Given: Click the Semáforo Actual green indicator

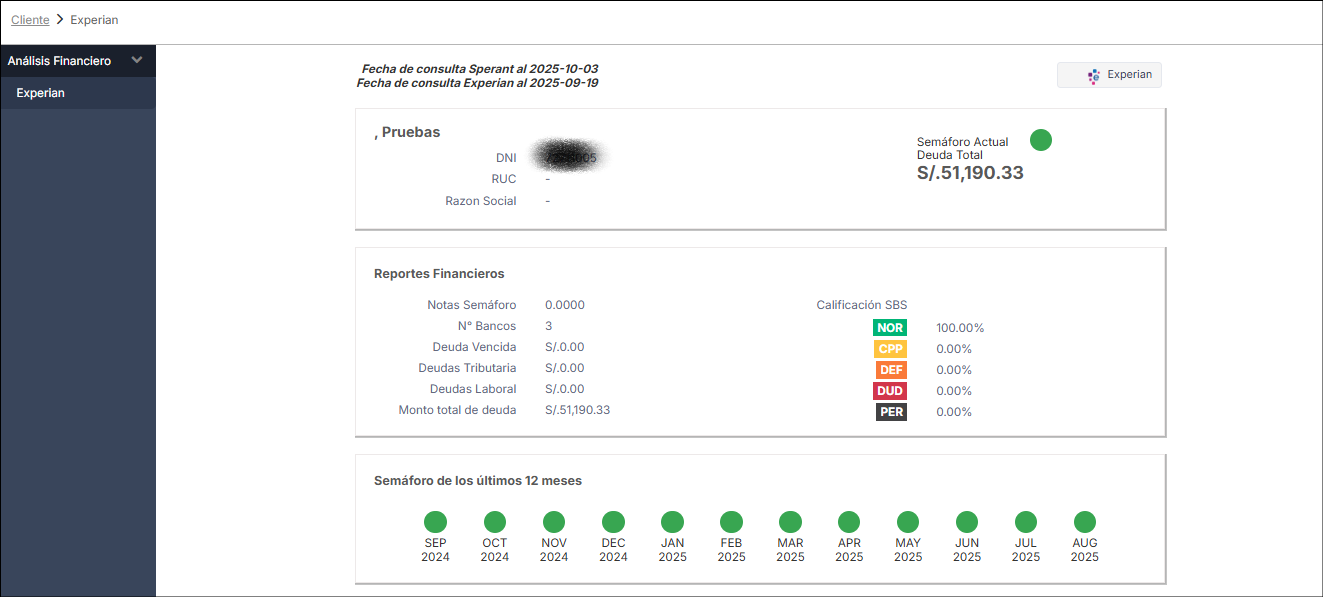Looking at the screenshot, I should tap(1040, 141).
